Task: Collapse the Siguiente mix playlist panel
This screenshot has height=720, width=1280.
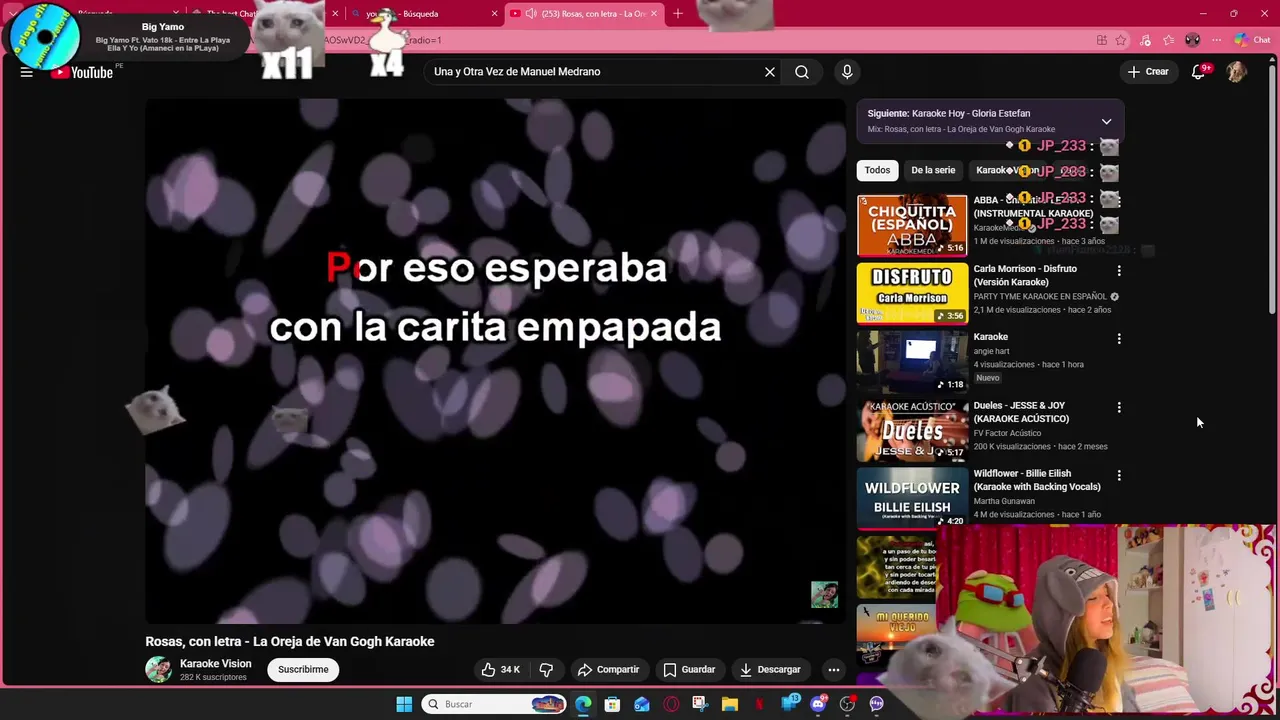Action: coord(1106,121)
